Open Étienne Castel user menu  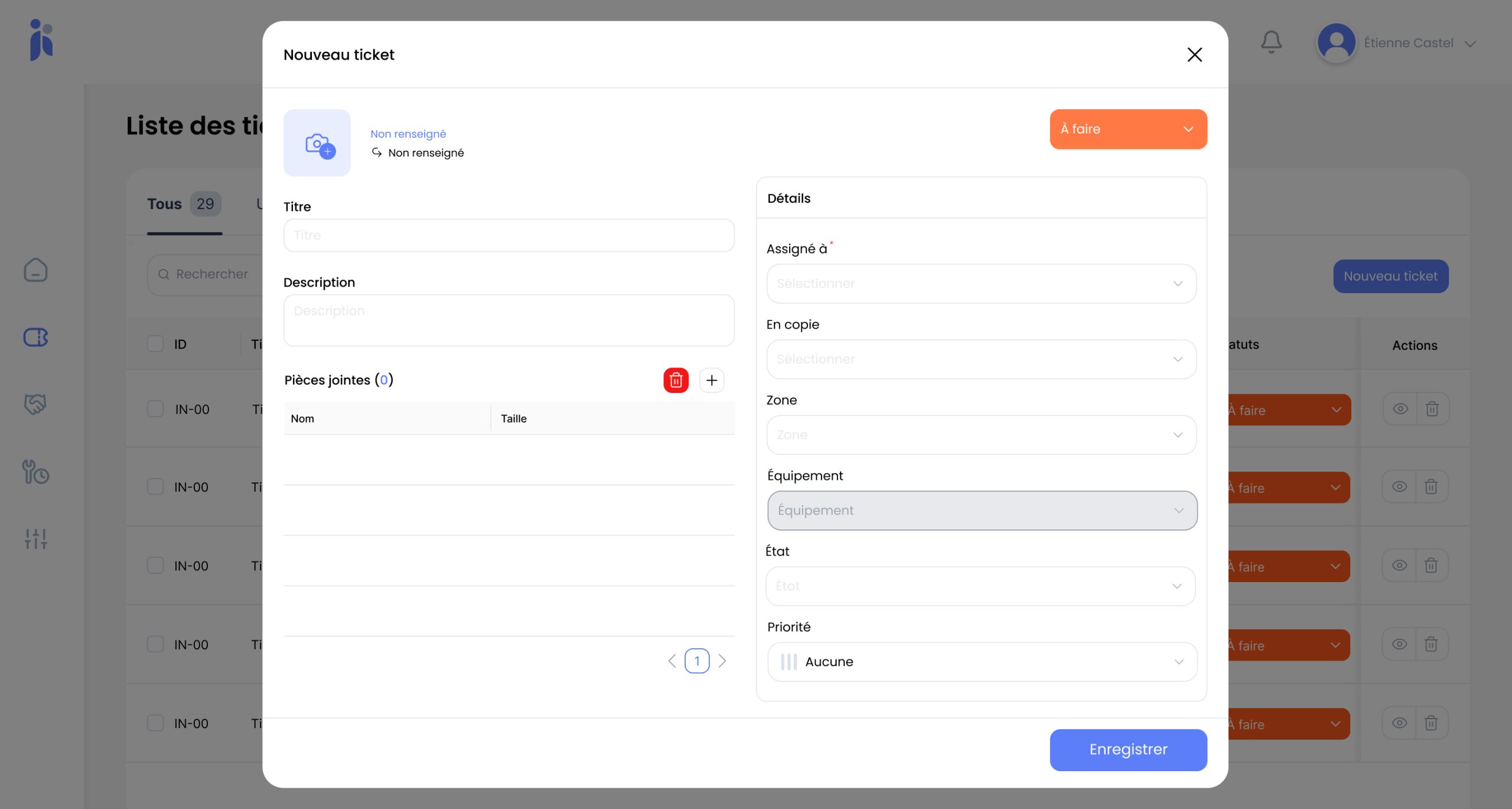tap(1409, 43)
